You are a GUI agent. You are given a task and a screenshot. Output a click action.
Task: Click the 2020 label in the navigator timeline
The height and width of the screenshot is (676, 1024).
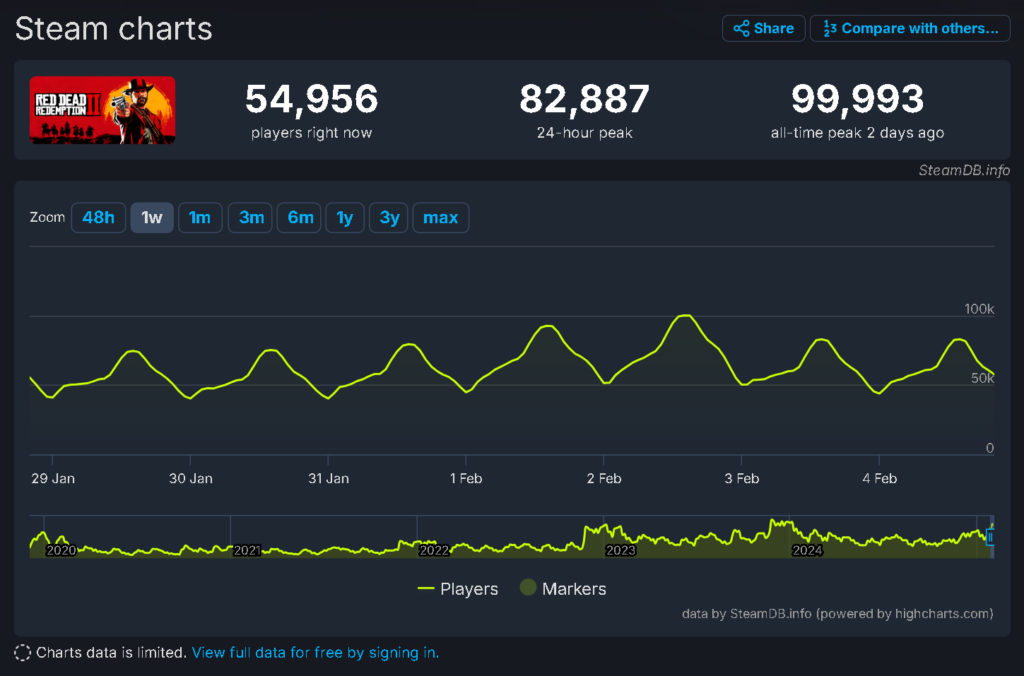click(61, 551)
